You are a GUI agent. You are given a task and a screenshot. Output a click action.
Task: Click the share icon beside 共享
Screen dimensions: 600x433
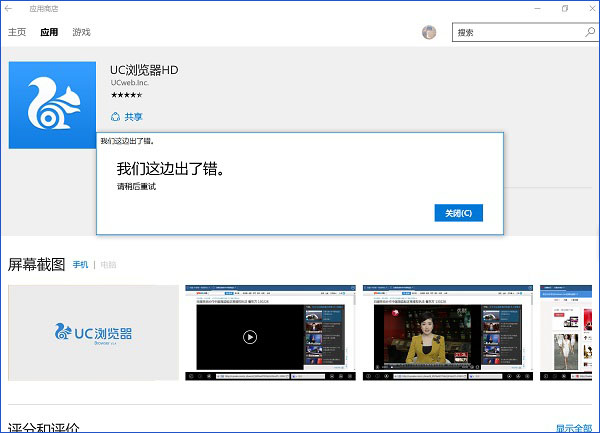tap(115, 117)
